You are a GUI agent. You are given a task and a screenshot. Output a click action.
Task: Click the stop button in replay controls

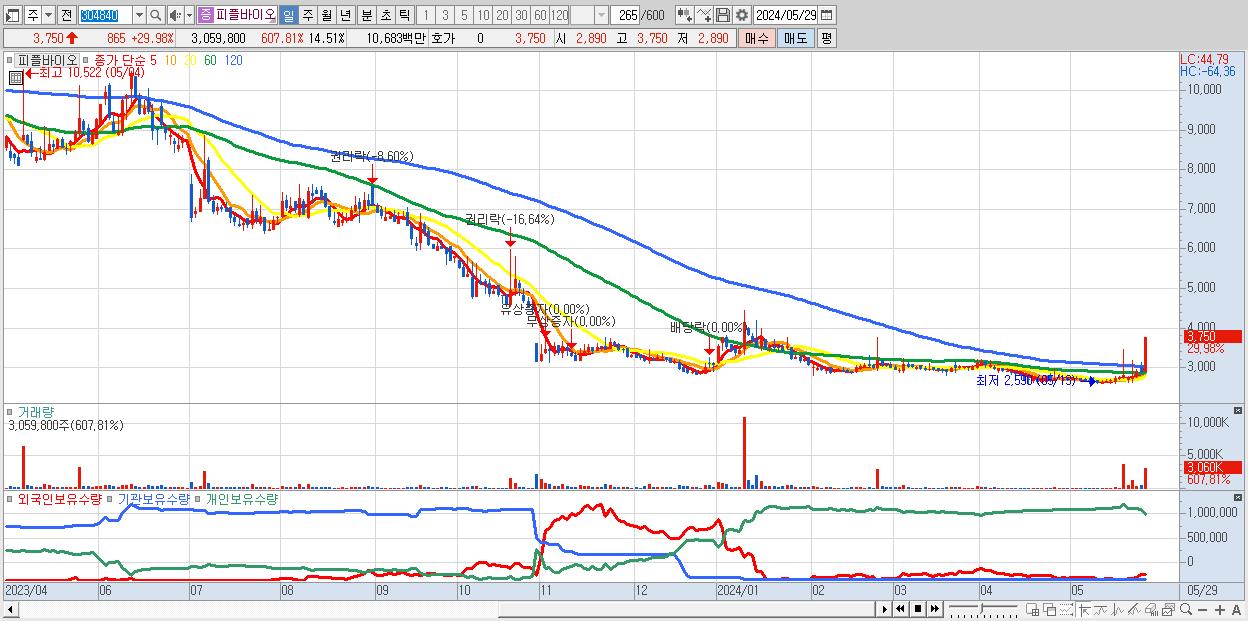tap(918, 608)
